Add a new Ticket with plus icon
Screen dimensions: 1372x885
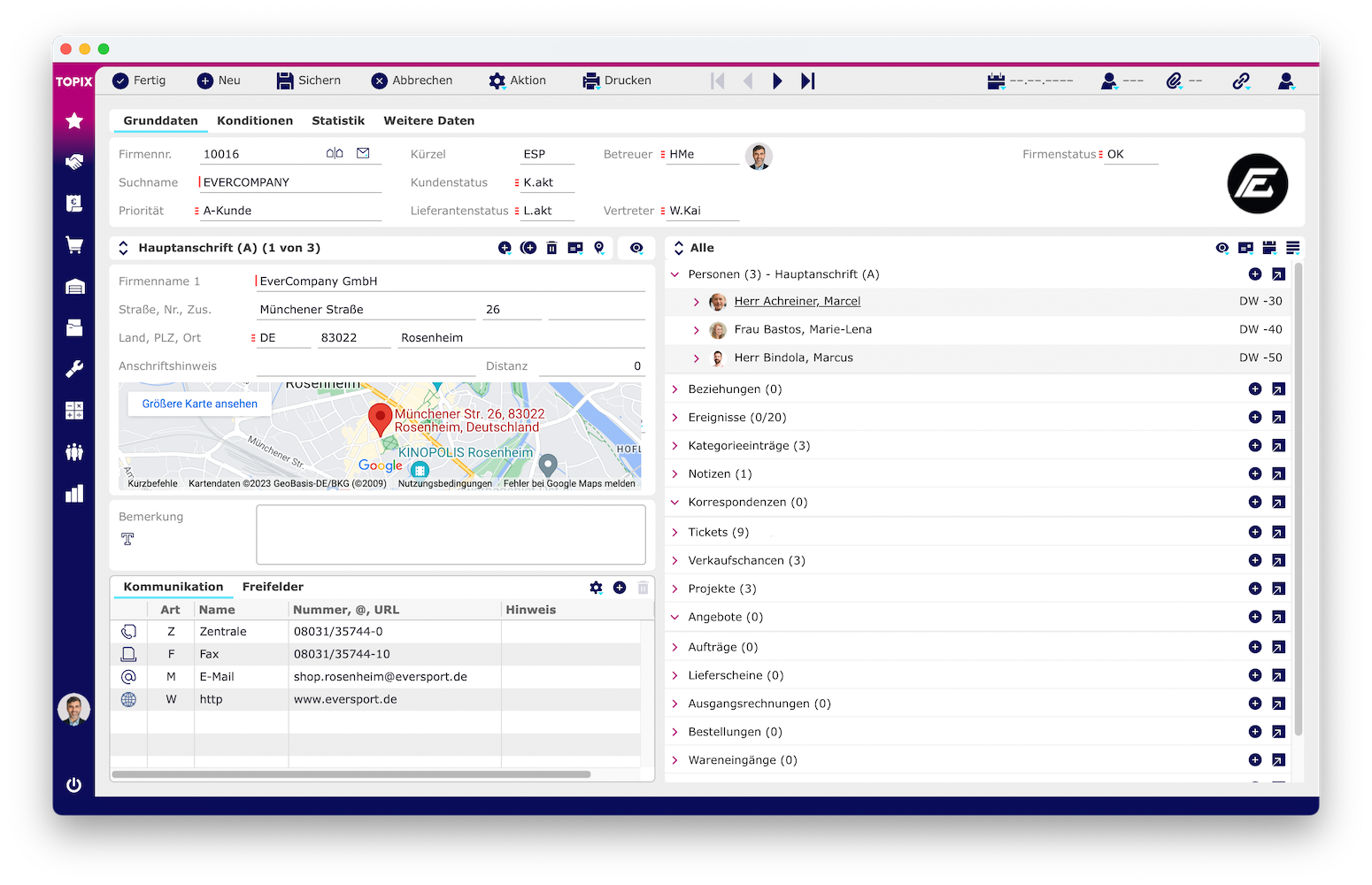coord(1255,532)
